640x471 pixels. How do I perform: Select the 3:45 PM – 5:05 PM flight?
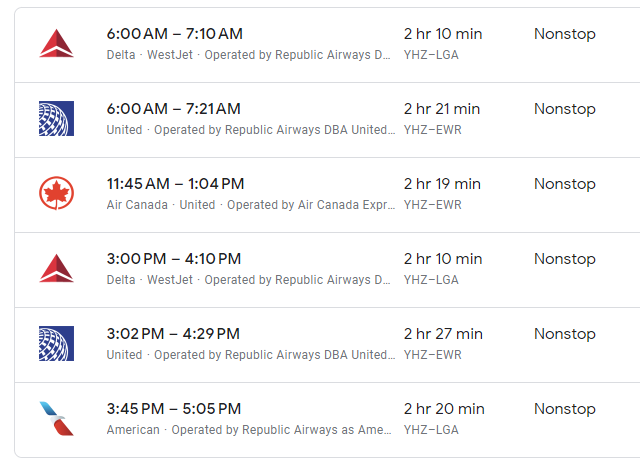(x=174, y=409)
